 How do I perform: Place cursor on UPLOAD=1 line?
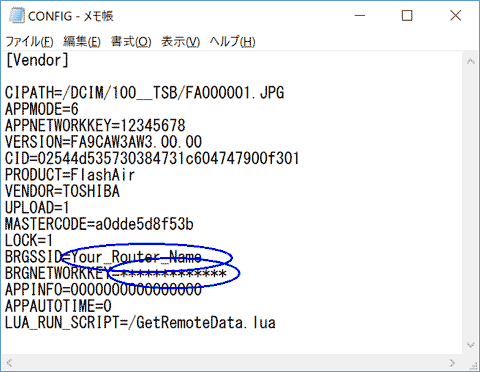click(37, 207)
